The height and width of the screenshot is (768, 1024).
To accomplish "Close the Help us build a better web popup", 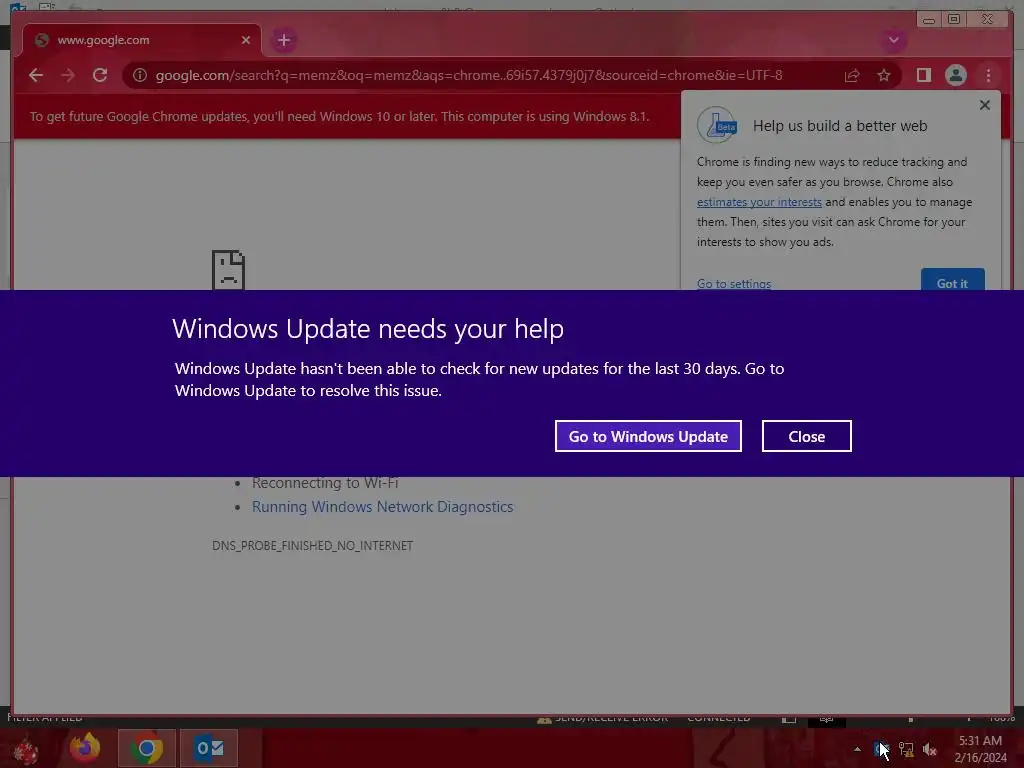I will [985, 104].
